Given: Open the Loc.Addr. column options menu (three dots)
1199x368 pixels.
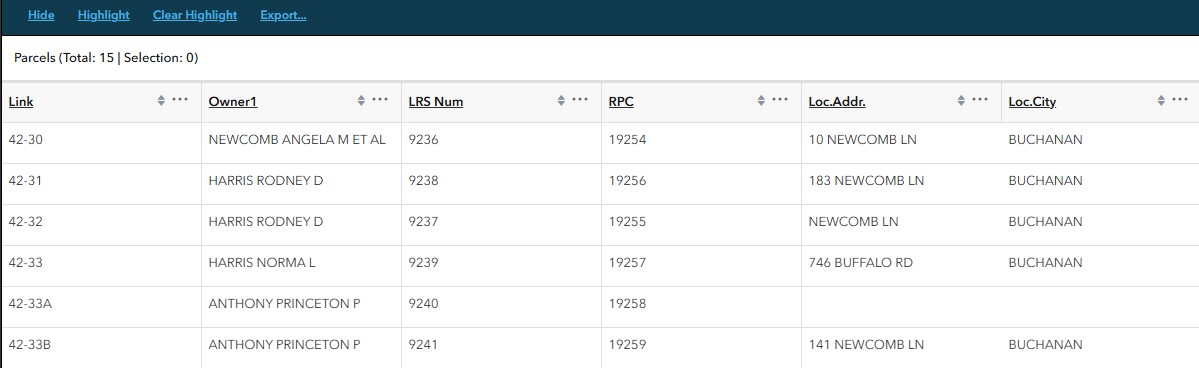Looking at the screenshot, I should [x=980, y=99].
